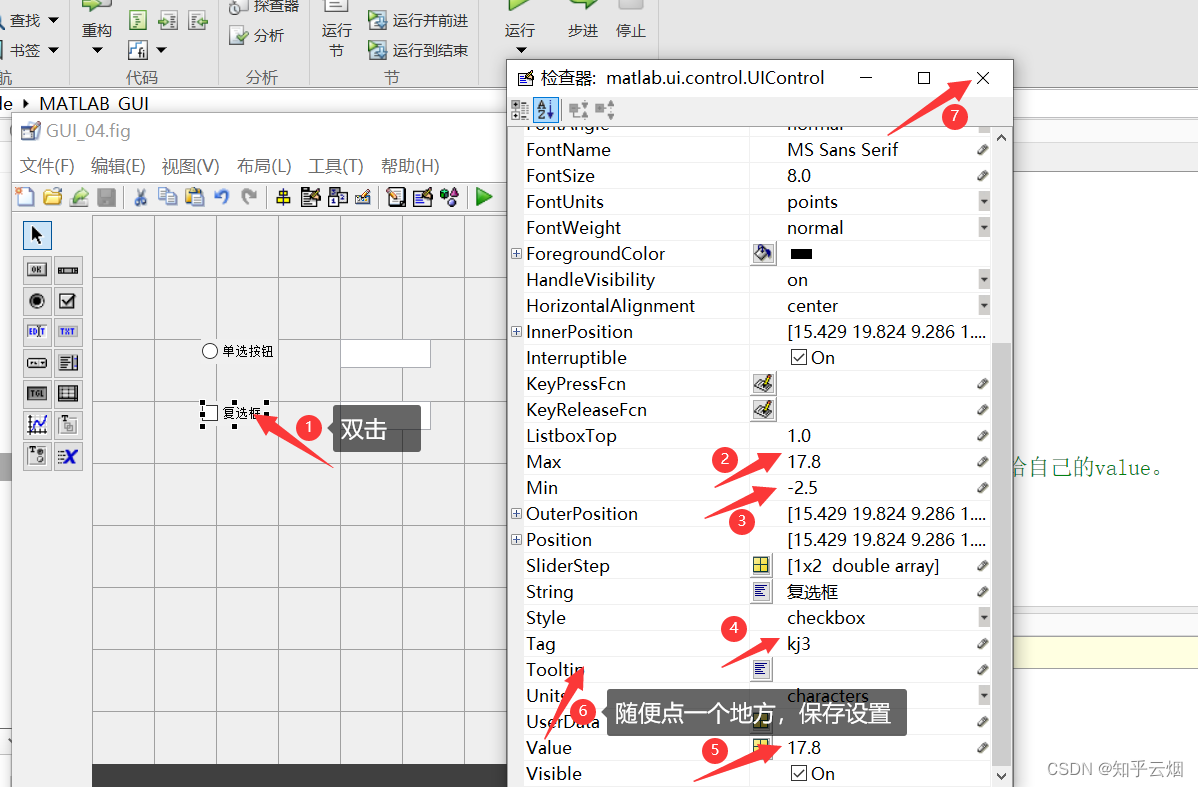Toggle the Interruptible 'On' checkbox

[x=797, y=357]
